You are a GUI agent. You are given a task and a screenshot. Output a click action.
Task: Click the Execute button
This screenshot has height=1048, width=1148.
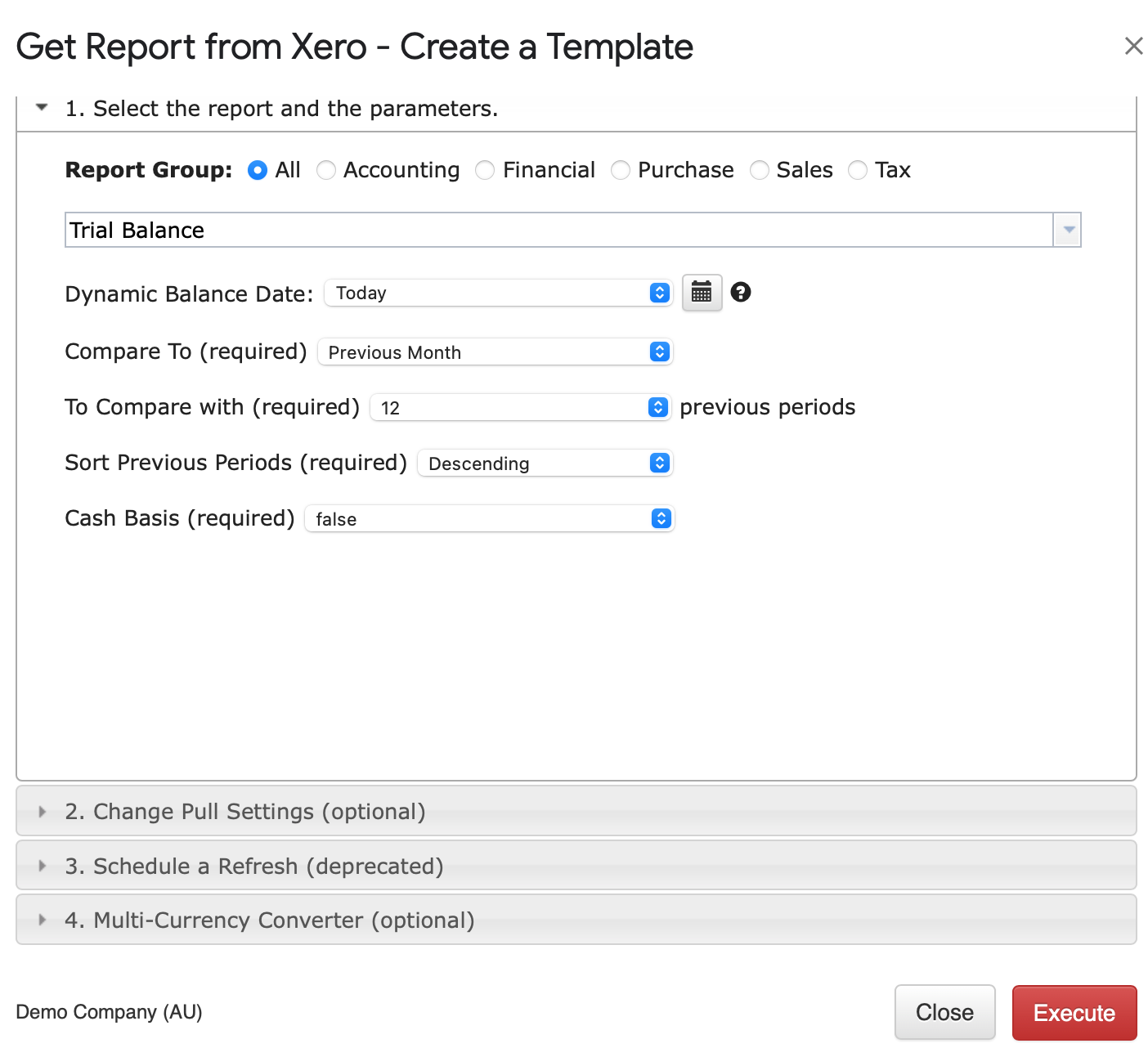pyautogui.click(x=1074, y=1013)
